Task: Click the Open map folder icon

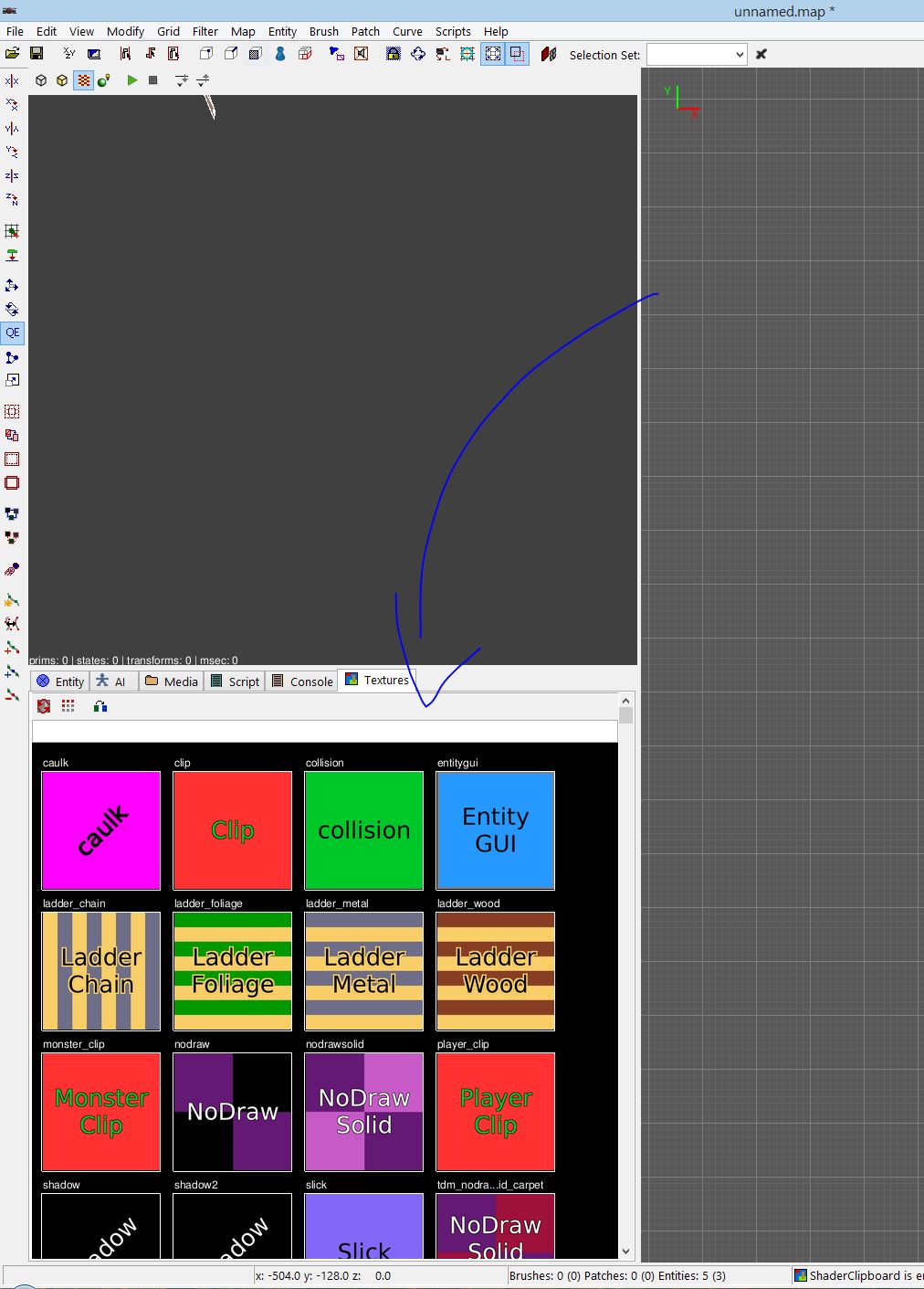Action: point(13,55)
